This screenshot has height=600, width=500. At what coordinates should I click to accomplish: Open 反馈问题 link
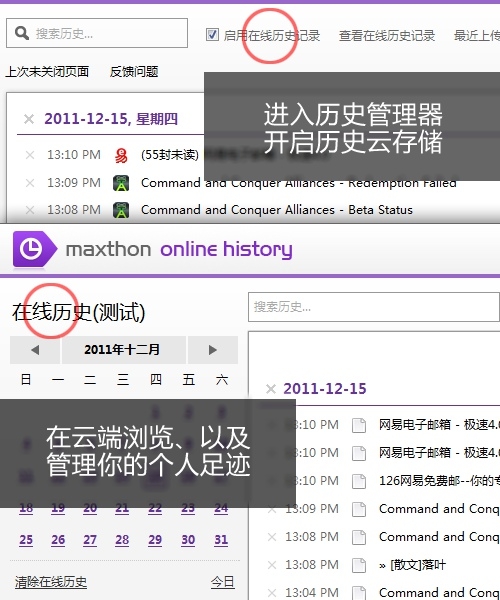click(x=134, y=72)
